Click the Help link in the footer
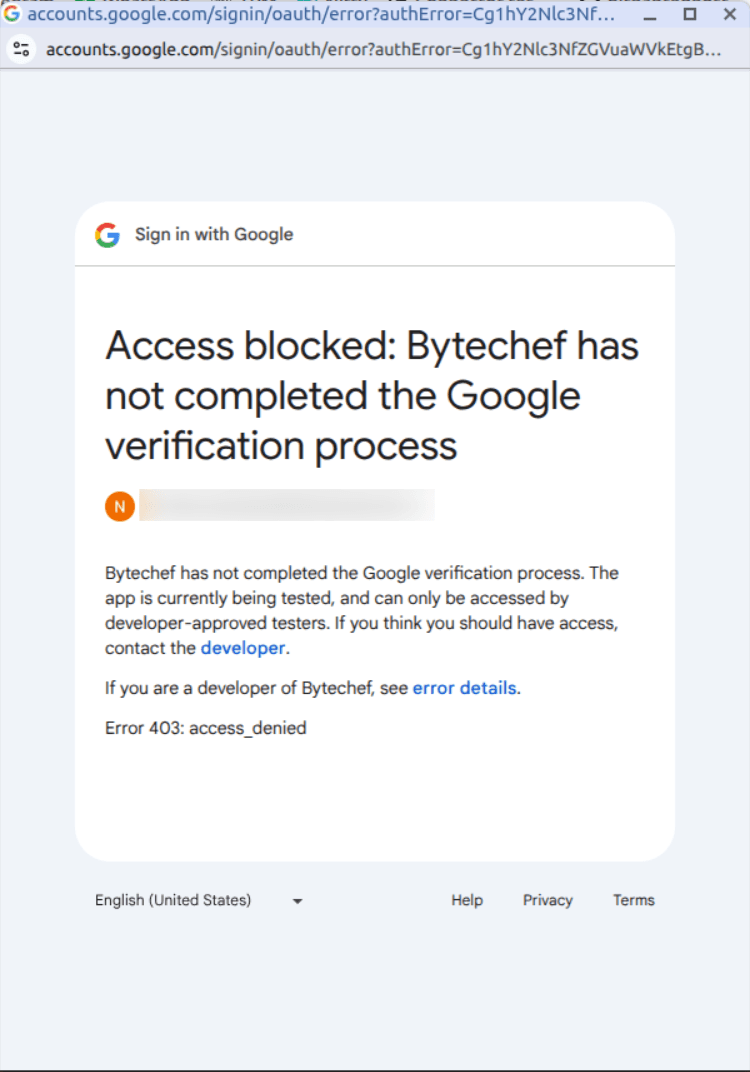Viewport: 750px width, 1072px height. tap(466, 900)
